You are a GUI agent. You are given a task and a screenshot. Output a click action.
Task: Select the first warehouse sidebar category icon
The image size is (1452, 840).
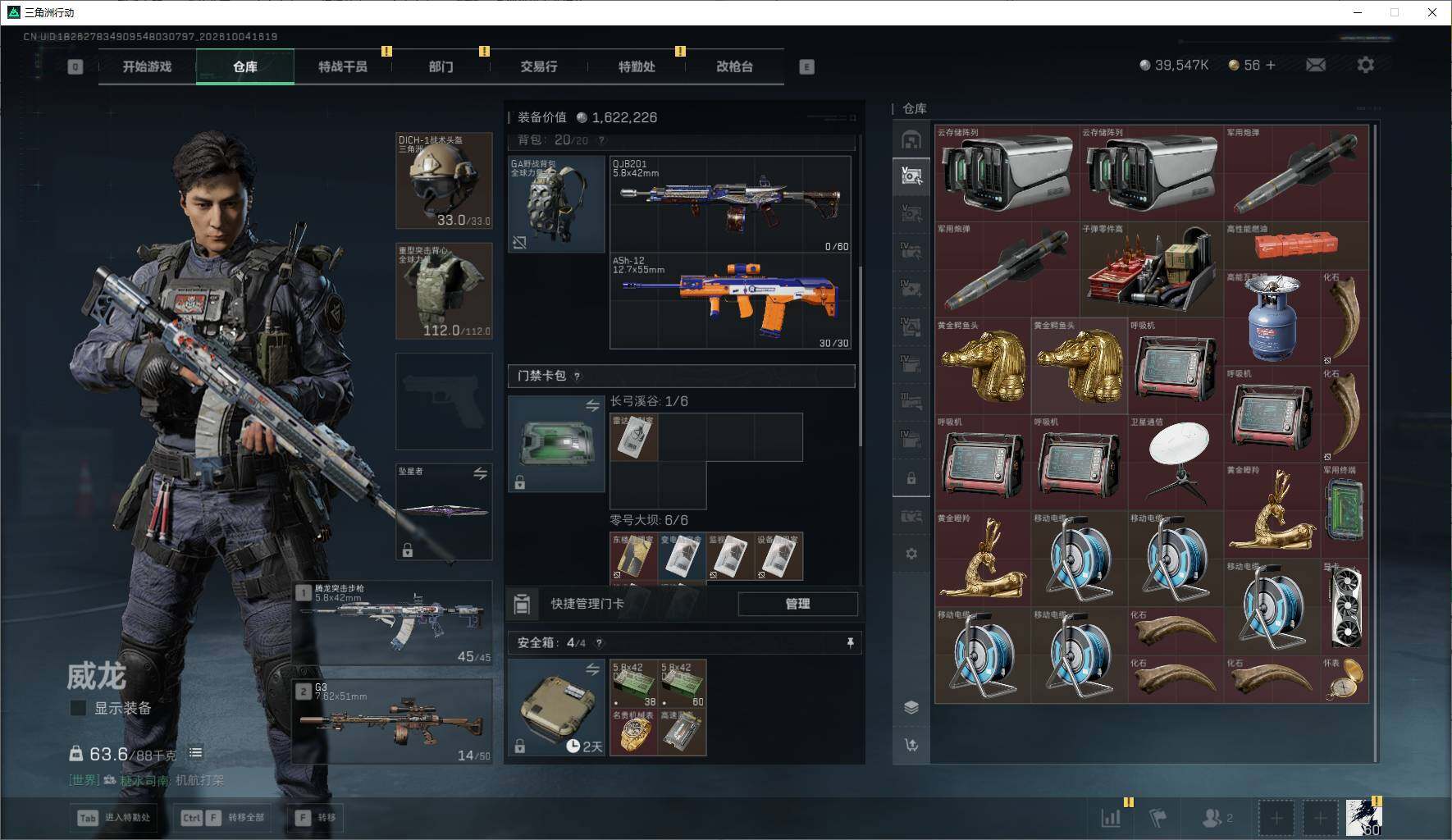pyautogui.click(x=911, y=139)
